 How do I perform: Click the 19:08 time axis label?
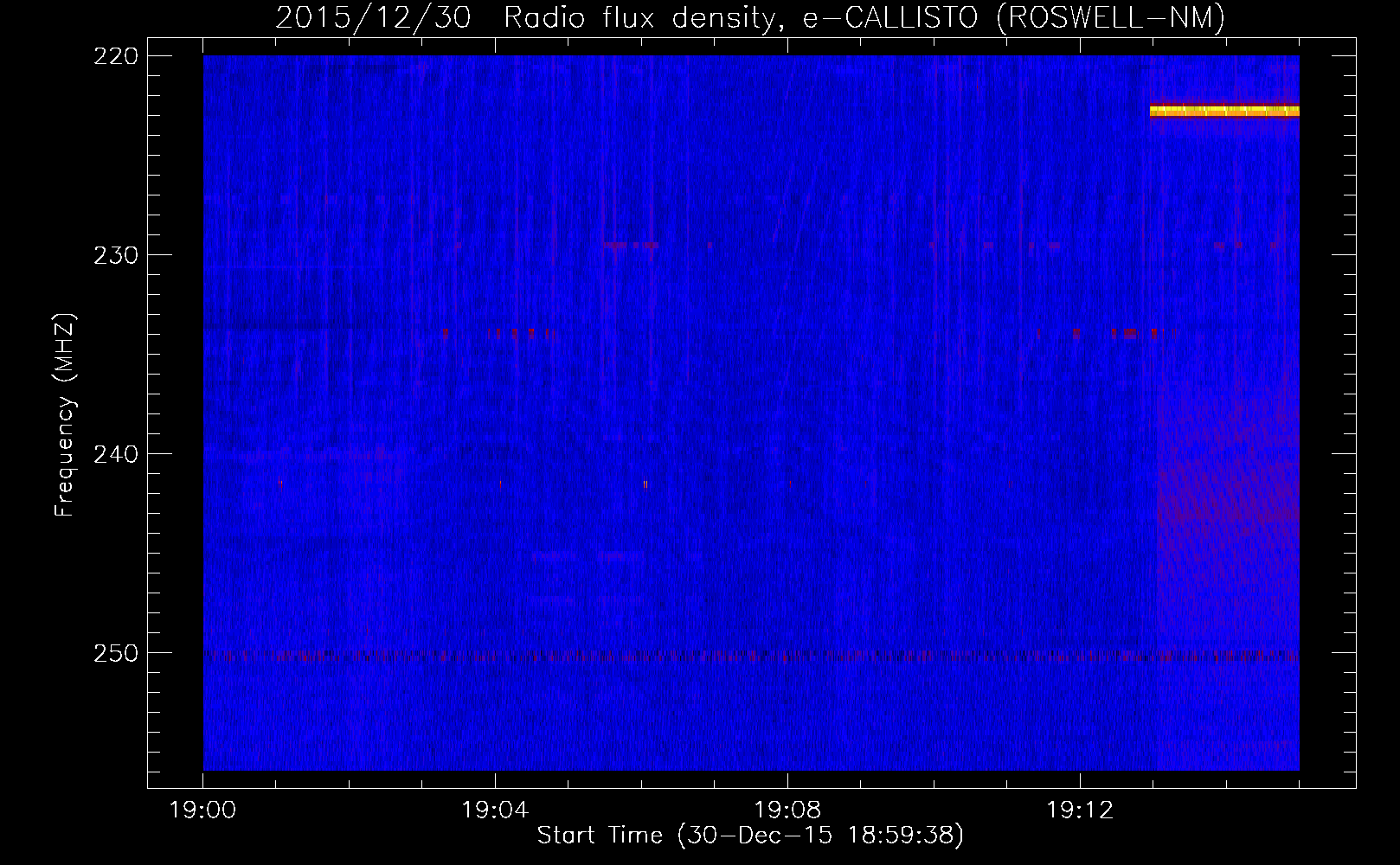click(x=787, y=811)
